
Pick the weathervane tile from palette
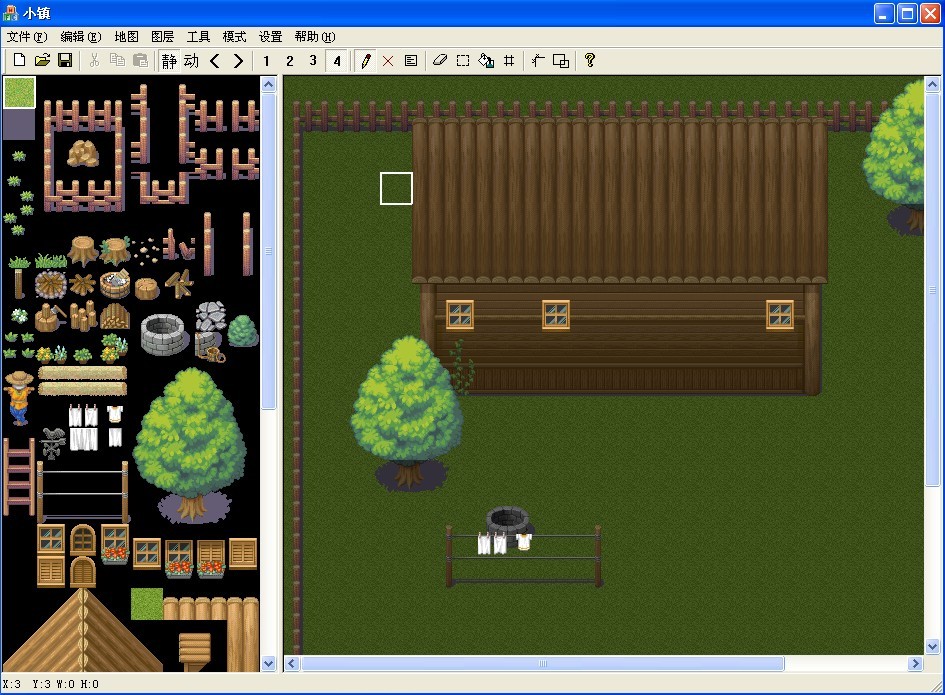point(53,443)
